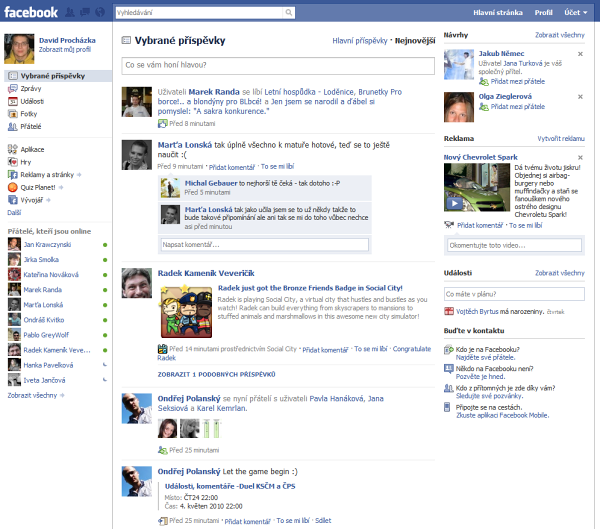The width and height of the screenshot is (600, 529).
Task: Open Události, komentáře -Duel KSČM a ČPS
Action: click(230, 486)
